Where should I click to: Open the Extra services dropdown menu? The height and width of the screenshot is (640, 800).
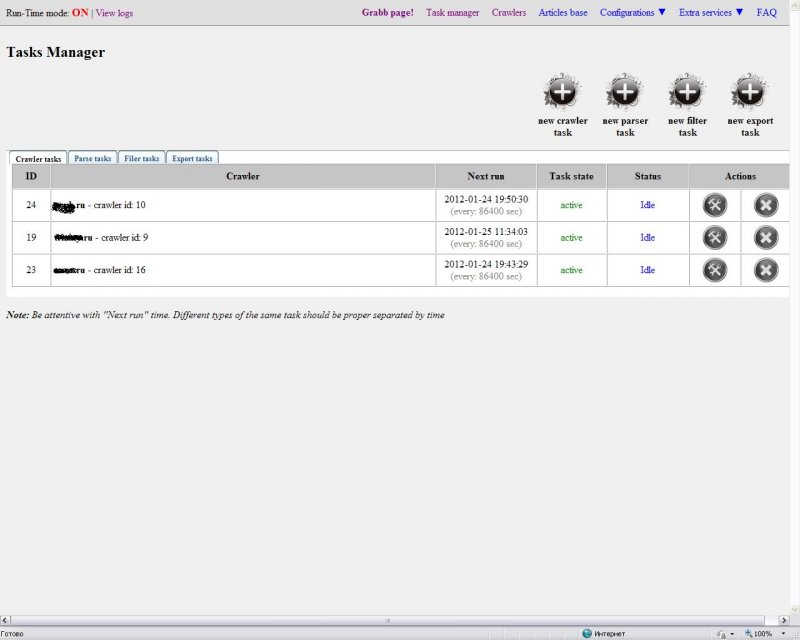coord(711,13)
